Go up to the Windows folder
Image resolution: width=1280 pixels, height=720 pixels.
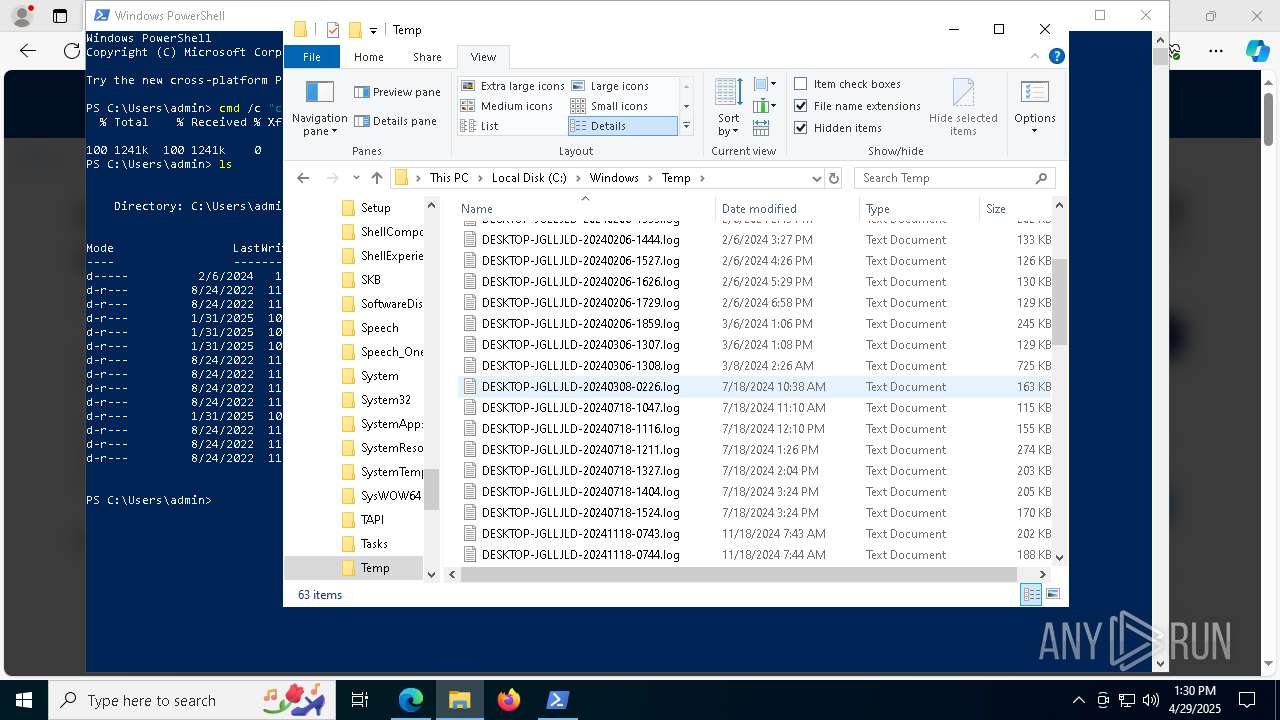[376, 178]
